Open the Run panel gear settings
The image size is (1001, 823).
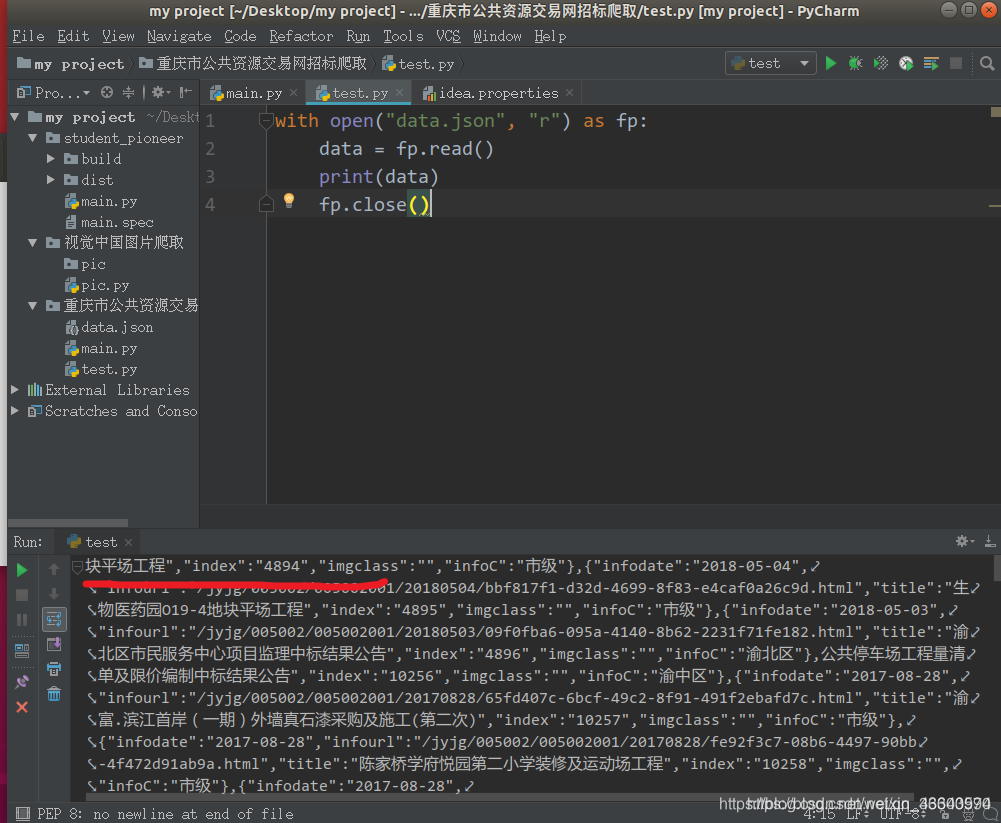(x=964, y=541)
